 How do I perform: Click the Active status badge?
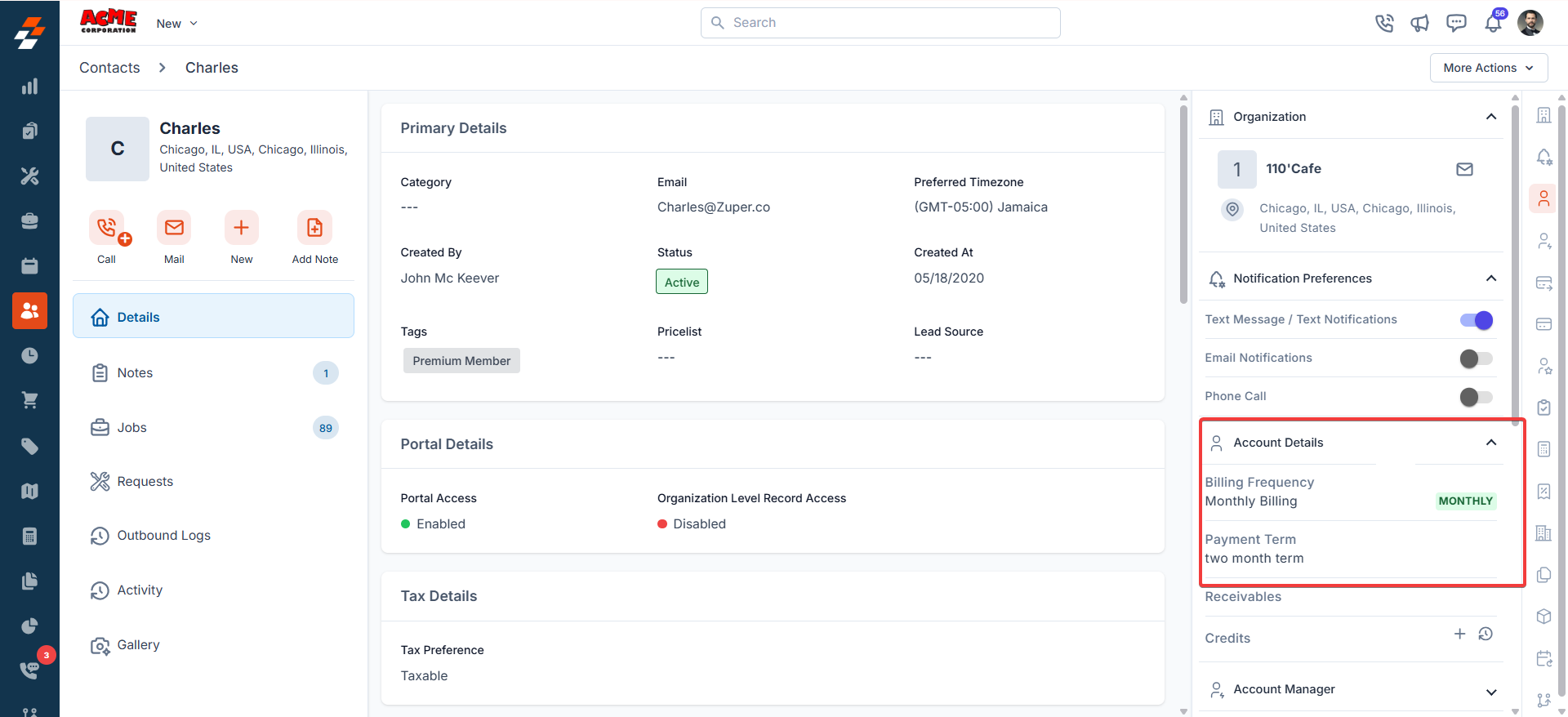pos(682,282)
